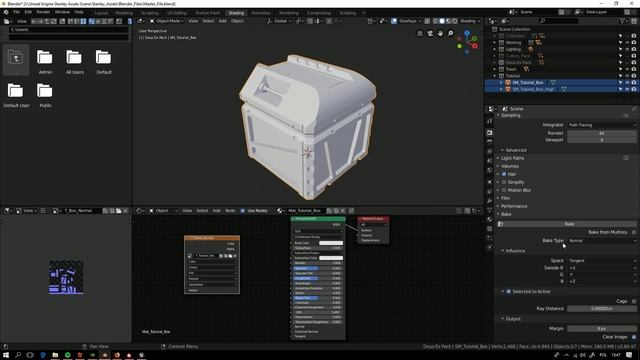This screenshot has width=640, height=360.
Task: Open the Output properties tab icon
Action: [489, 142]
